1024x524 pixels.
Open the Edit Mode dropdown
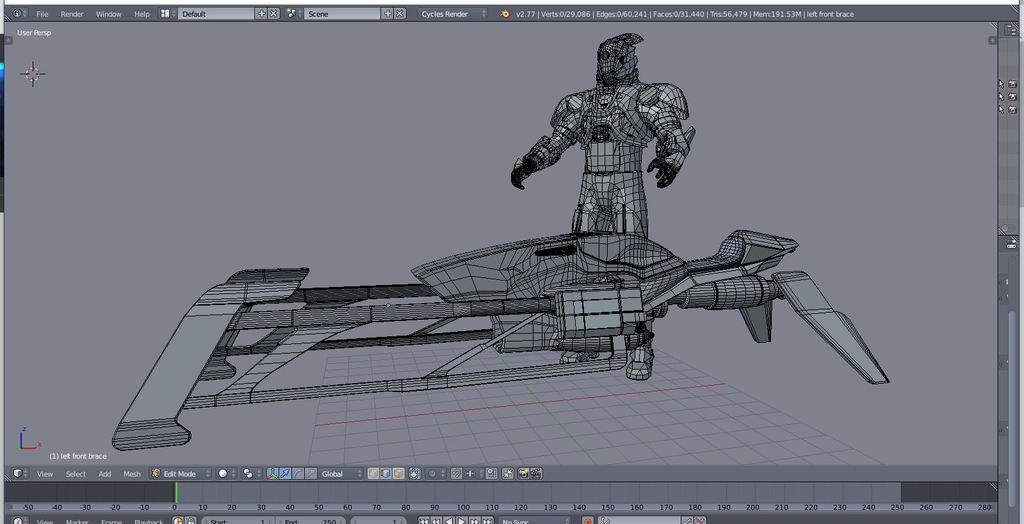pyautogui.click(x=181, y=473)
